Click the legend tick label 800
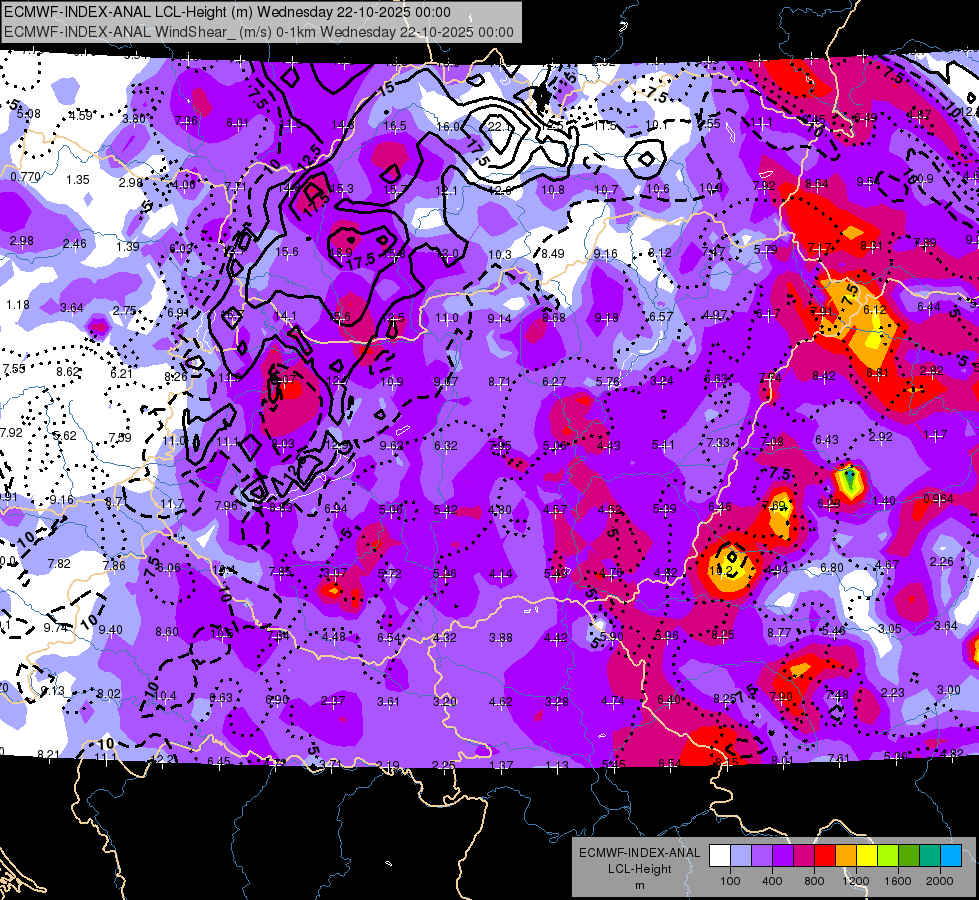This screenshot has width=979, height=900. 814,881
